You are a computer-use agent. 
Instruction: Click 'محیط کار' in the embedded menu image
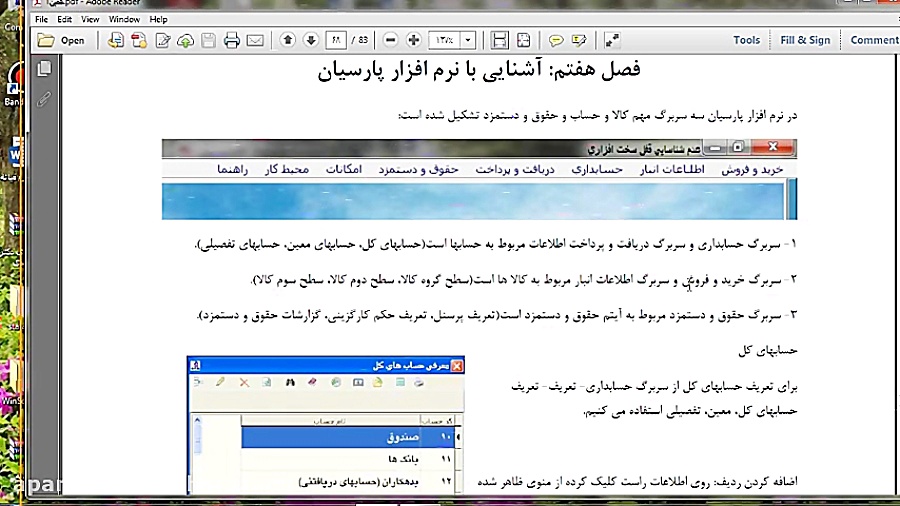pos(287,169)
